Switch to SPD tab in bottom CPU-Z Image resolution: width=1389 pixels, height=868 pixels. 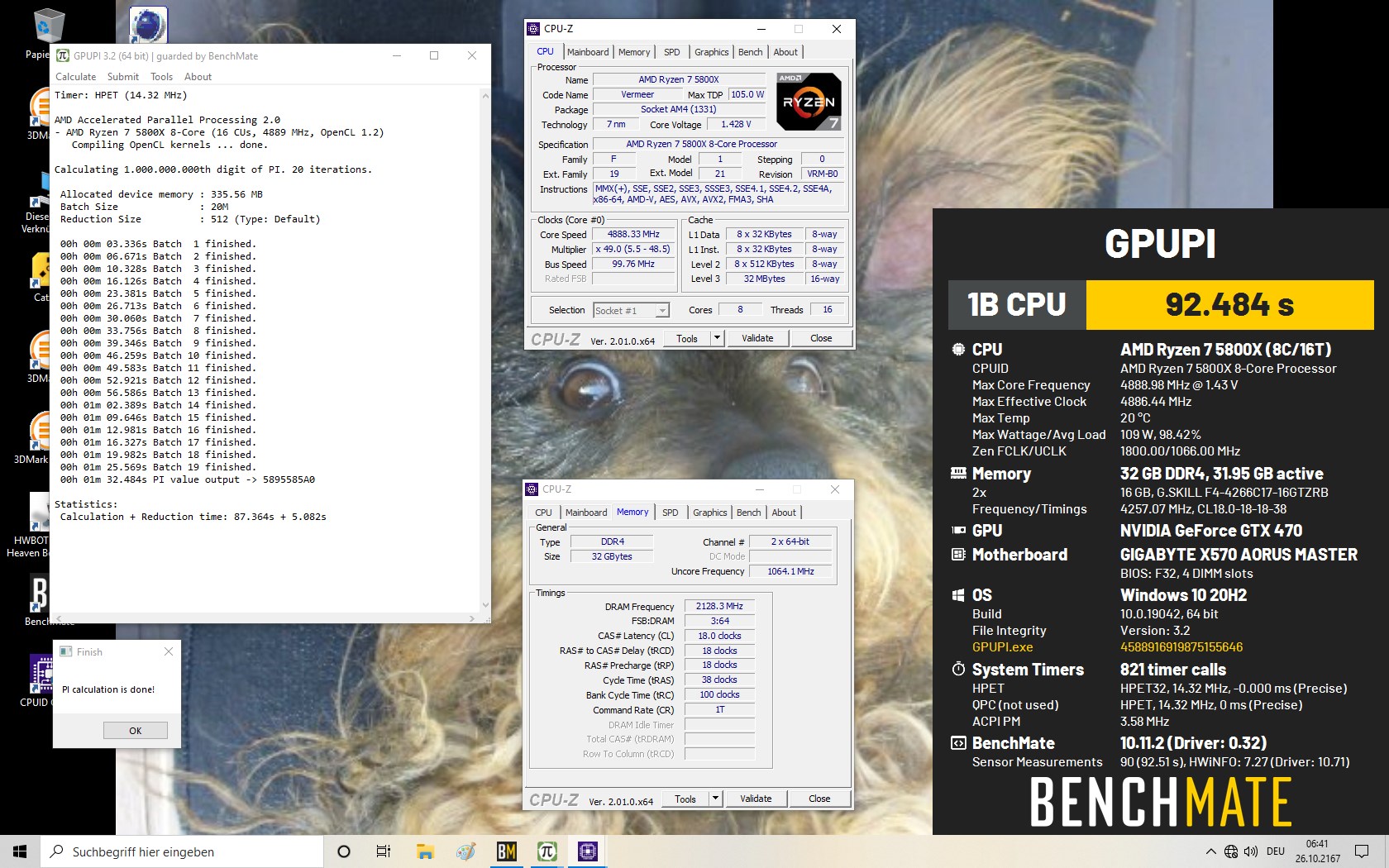click(671, 513)
